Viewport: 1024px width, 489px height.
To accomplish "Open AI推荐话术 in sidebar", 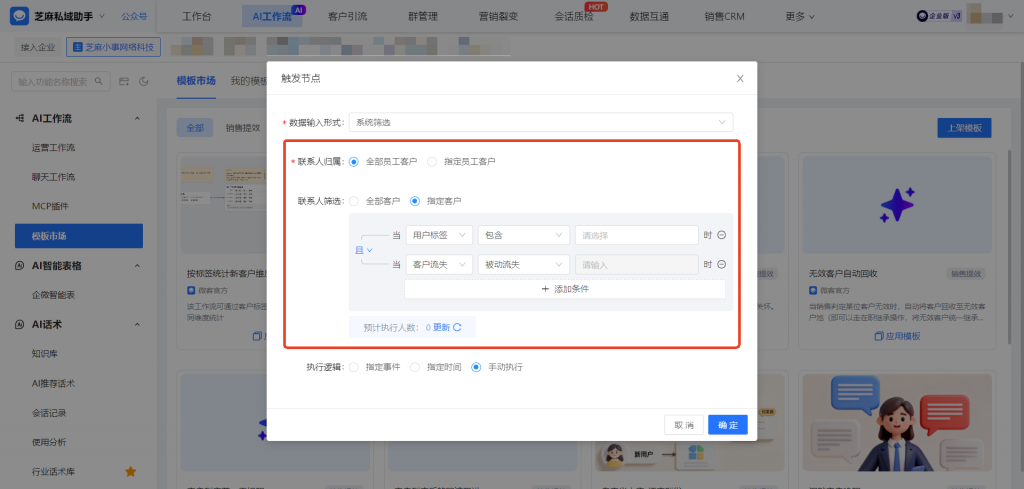I will 54,383.
